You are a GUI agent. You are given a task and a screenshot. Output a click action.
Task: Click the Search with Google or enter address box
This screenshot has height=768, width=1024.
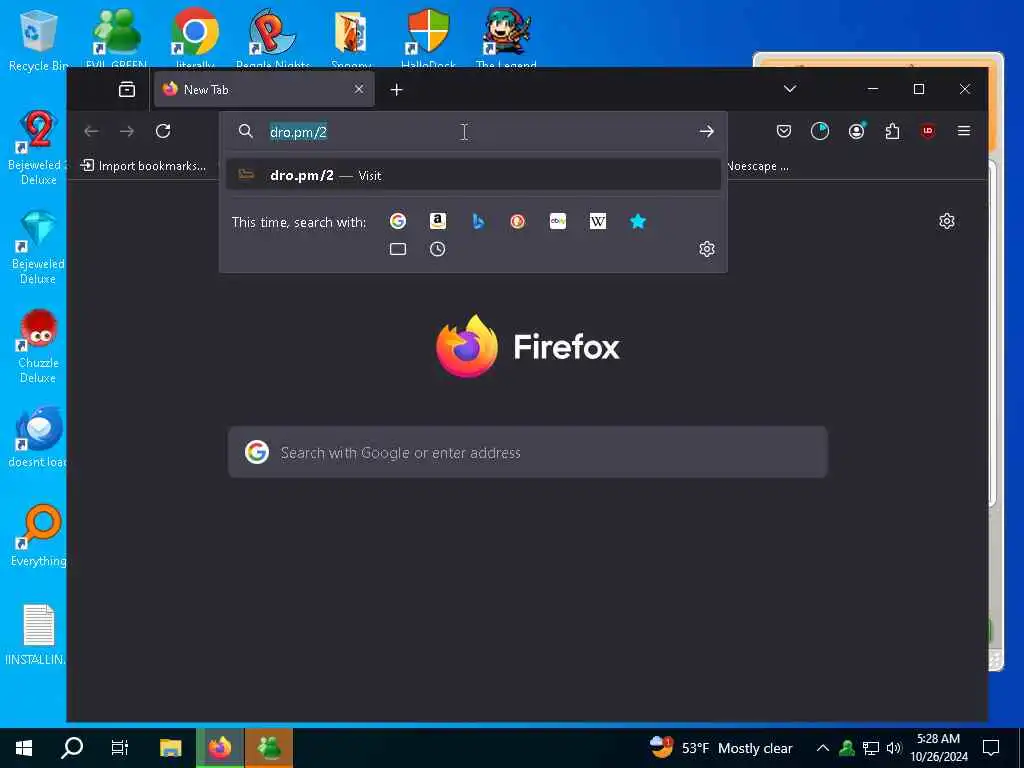pyautogui.click(x=528, y=452)
